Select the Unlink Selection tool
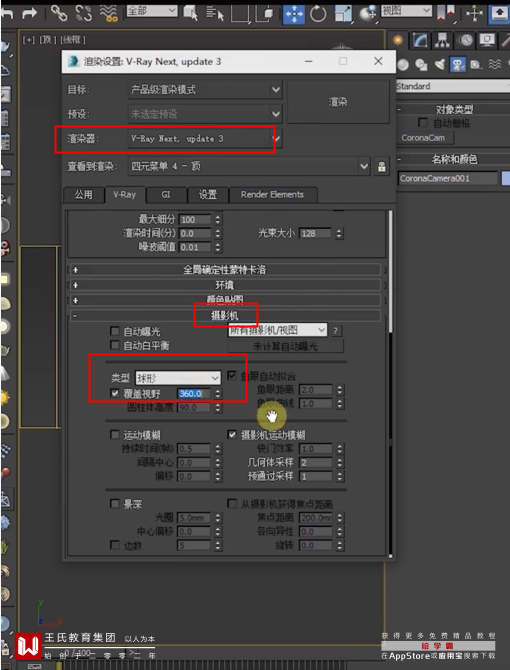 coord(83,13)
